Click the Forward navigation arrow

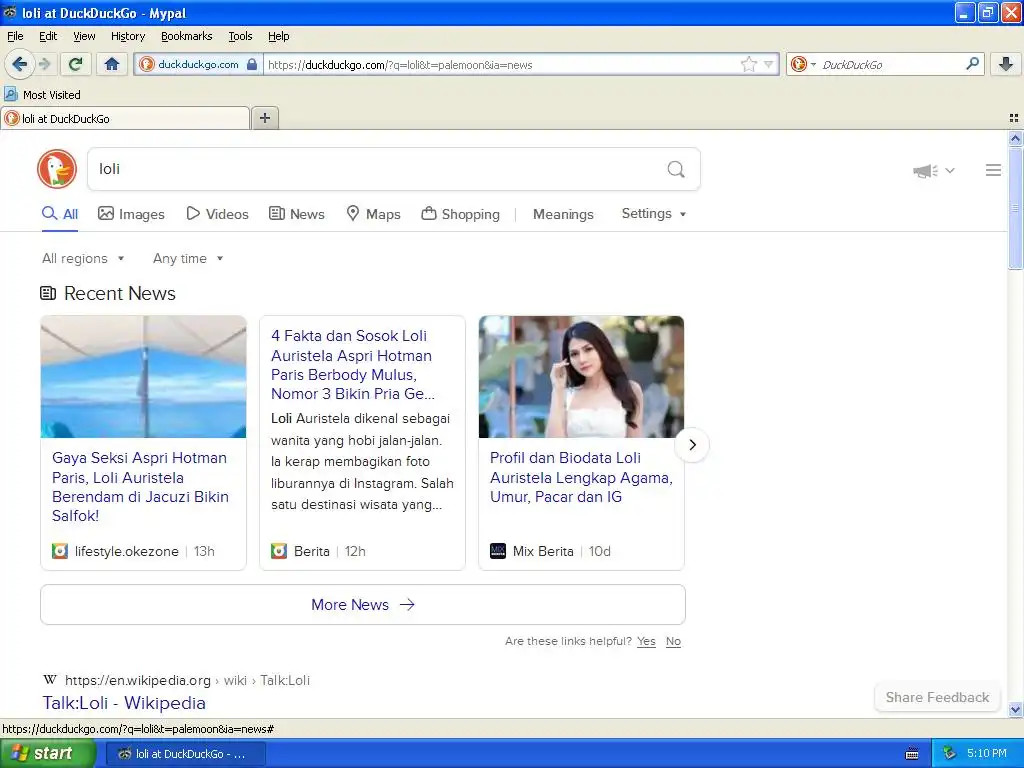pos(44,64)
